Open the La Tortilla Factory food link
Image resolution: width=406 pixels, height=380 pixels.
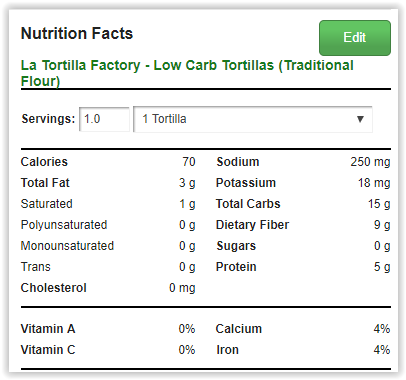[x=187, y=73]
